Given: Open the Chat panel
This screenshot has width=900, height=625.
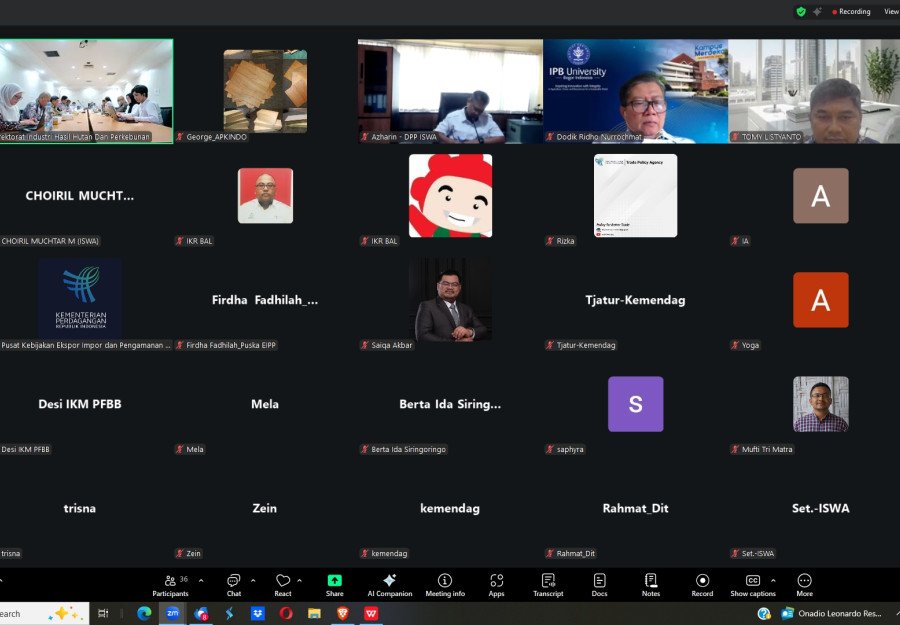Looking at the screenshot, I should click(x=233, y=584).
